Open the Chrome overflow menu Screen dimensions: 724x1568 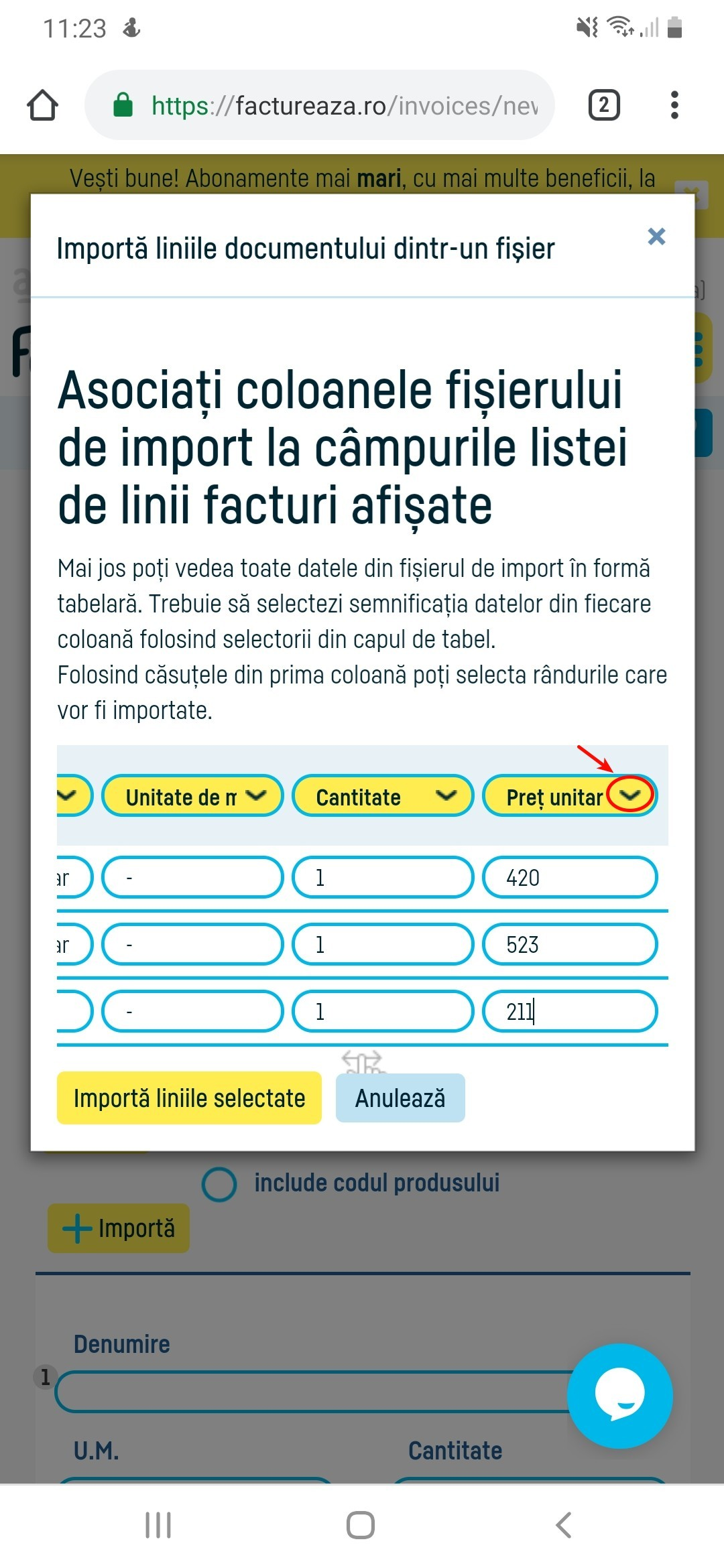point(674,105)
